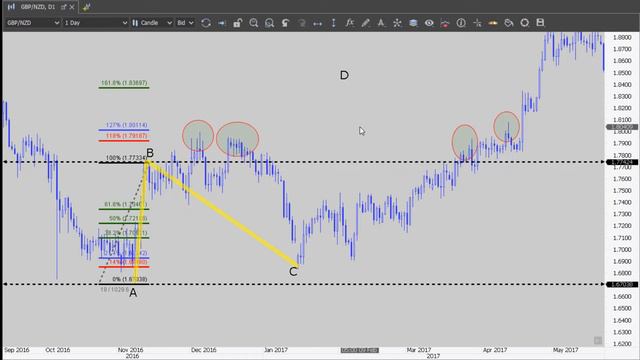The image size is (640, 360).
Task: Click the Mar 2017 time axis label
Action: point(419,350)
